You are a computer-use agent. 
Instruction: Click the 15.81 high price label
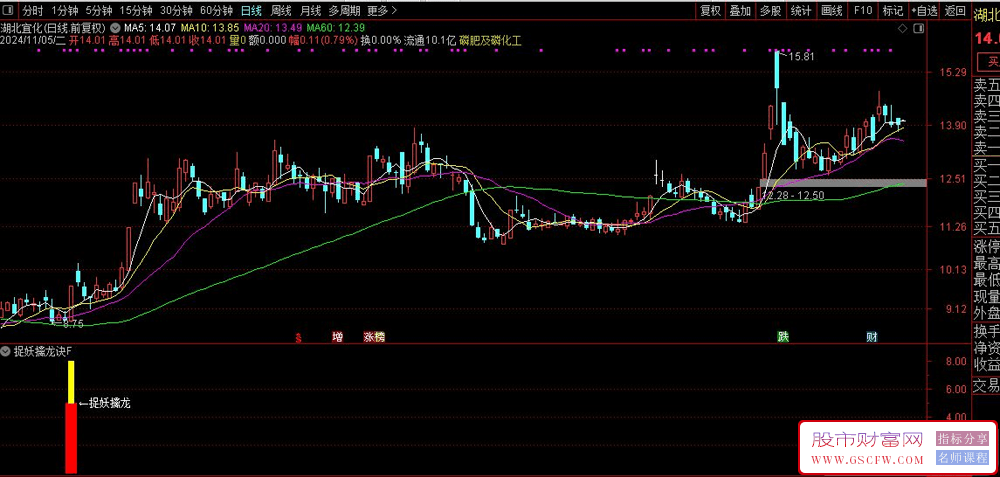click(x=801, y=57)
